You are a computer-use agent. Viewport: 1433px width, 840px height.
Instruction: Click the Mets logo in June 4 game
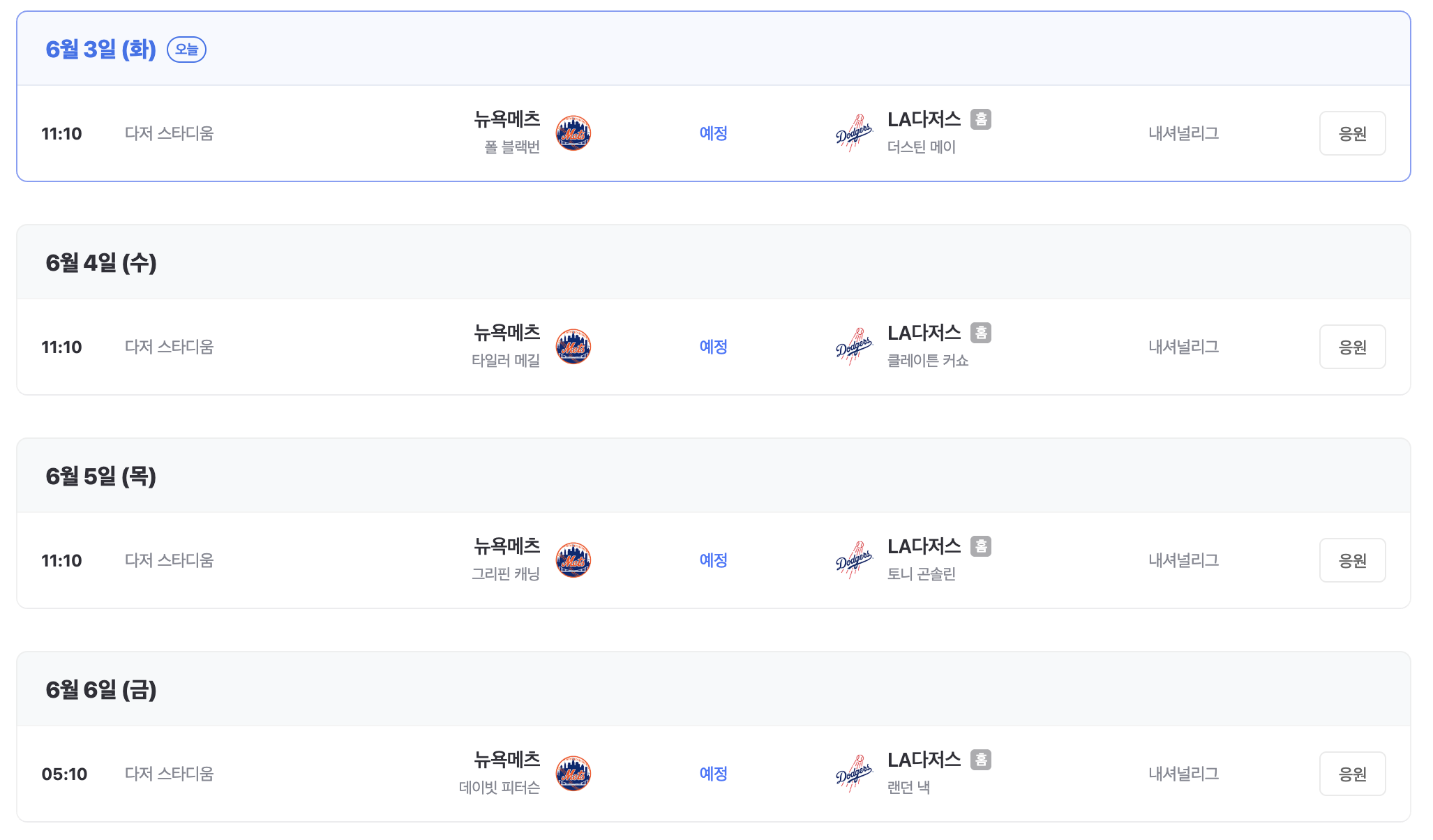pos(573,347)
